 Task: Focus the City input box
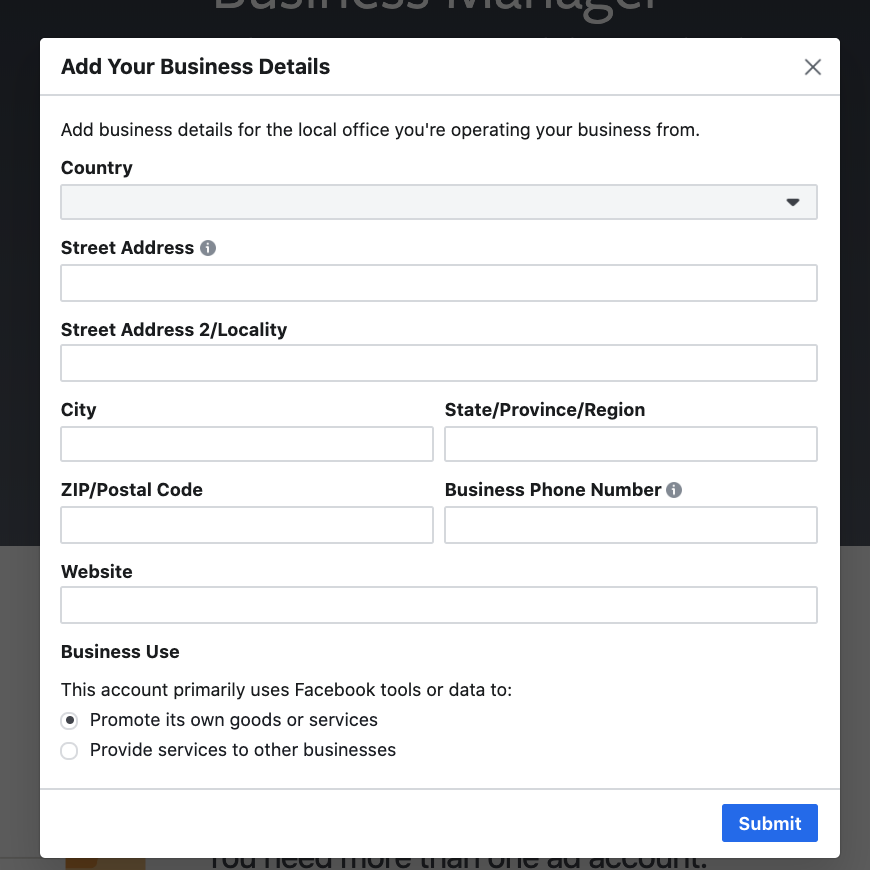pyautogui.click(x=246, y=444)
